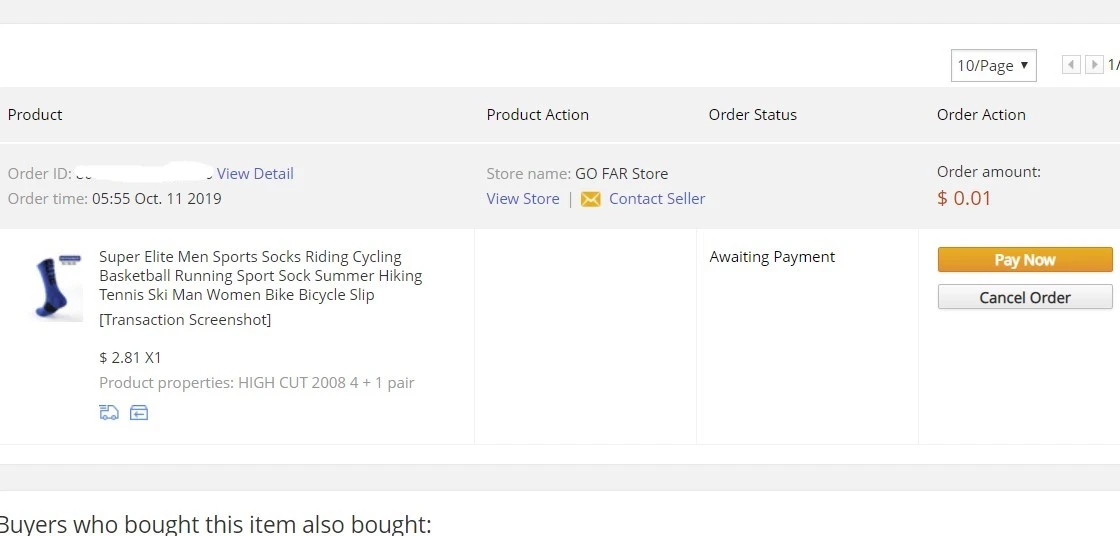Click the envelope icon beside Contact Seller
The height and width of the screenshot is (536, 1120).
pos(591,199)
